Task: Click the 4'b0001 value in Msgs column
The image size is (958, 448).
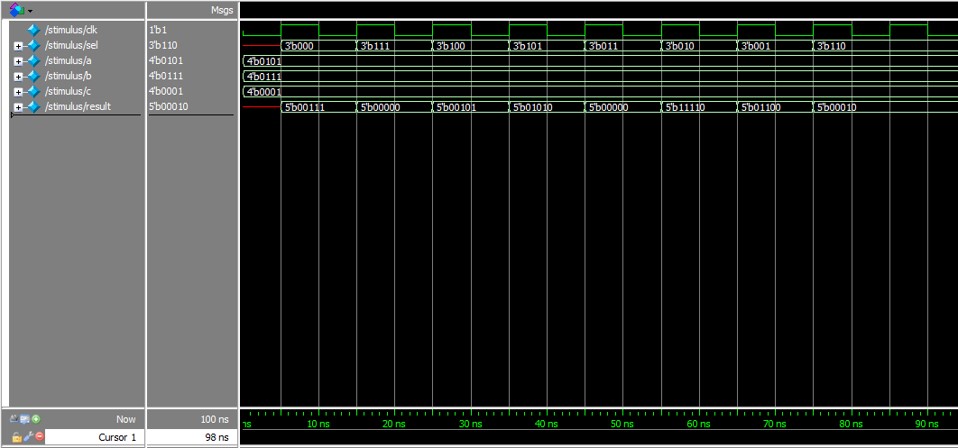Action: point(166,92)
